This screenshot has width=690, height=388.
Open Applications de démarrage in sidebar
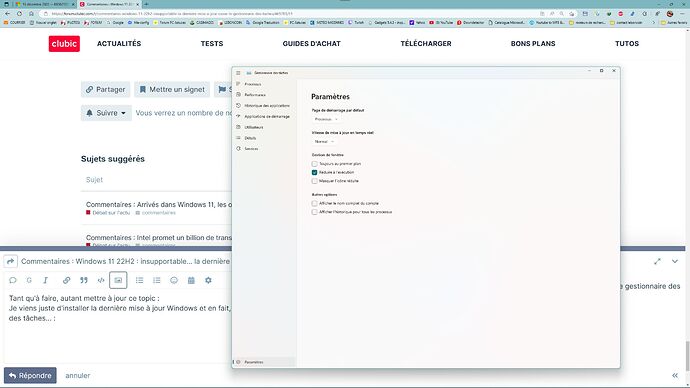click(x=264, y=117)
